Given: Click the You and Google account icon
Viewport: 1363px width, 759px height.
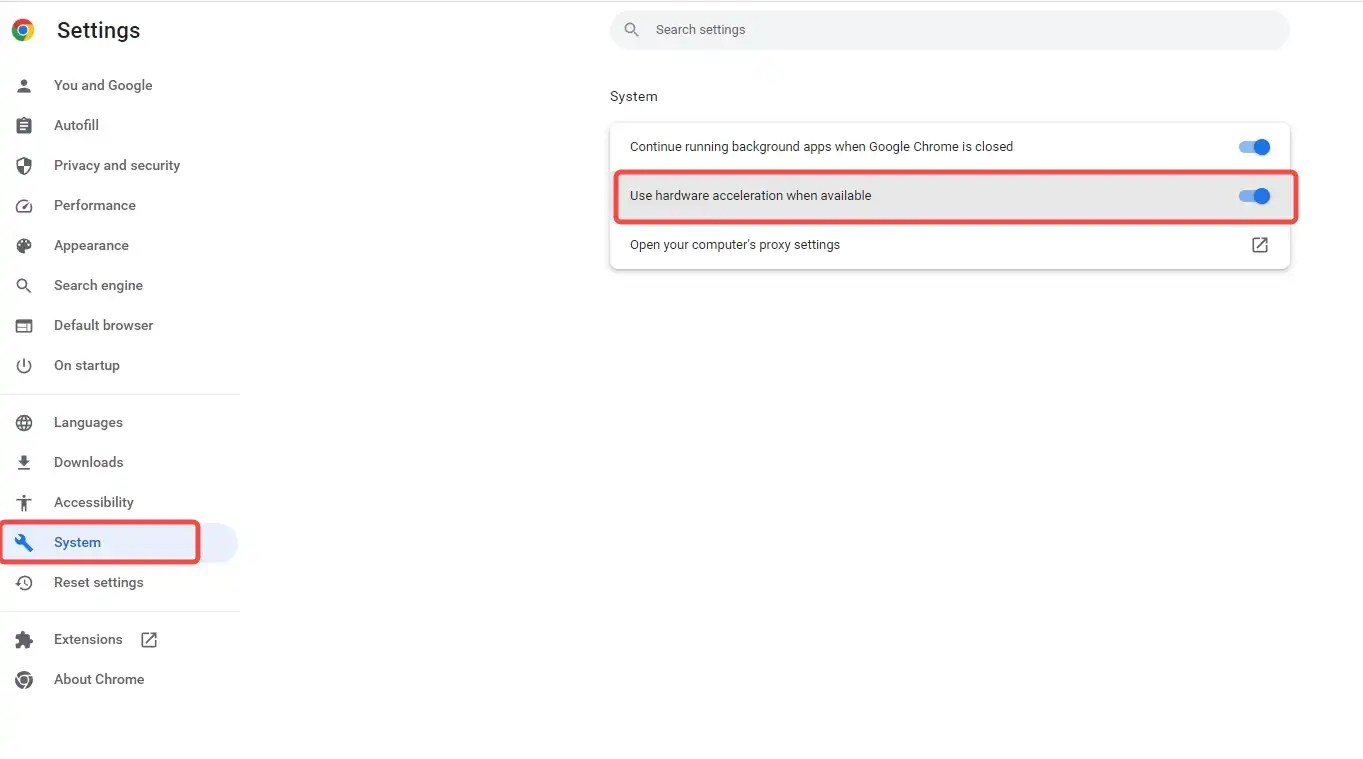Looking at the screenshot, I should coord(23,85).
